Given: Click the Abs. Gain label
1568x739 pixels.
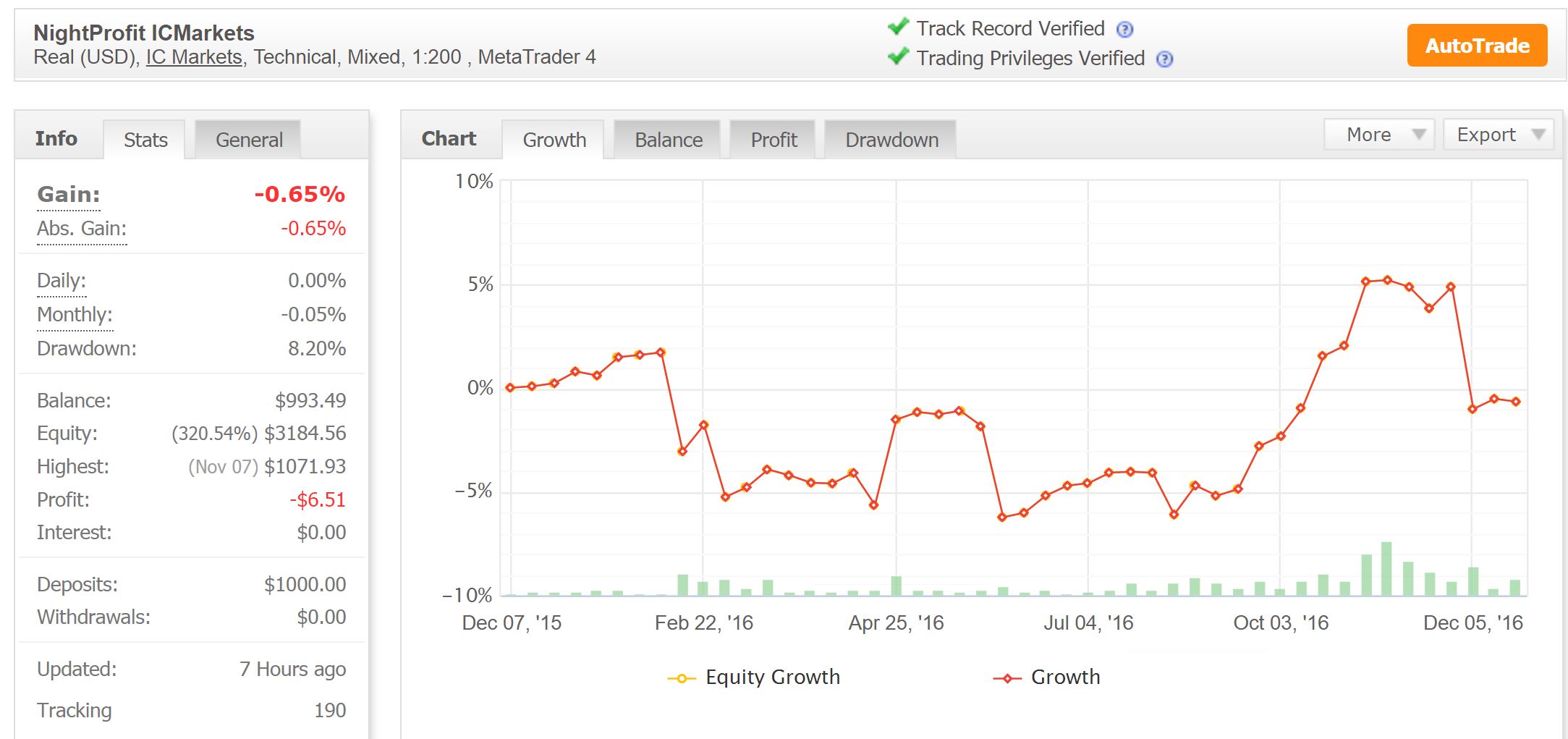Looking at the screenshot, I should tap(82, 229).
